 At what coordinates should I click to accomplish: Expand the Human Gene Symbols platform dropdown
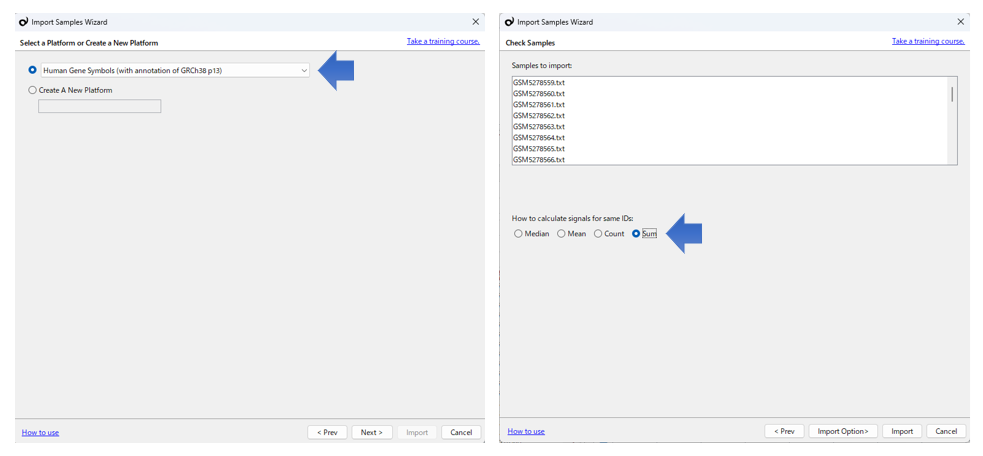tap(304, 70)
